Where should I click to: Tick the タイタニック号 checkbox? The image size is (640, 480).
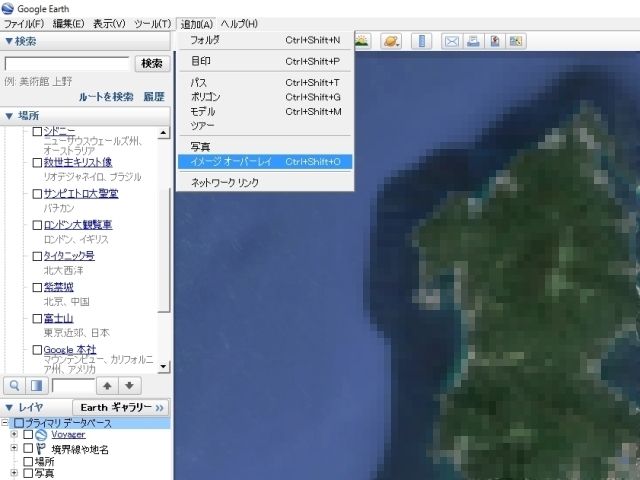coord(37,256)
